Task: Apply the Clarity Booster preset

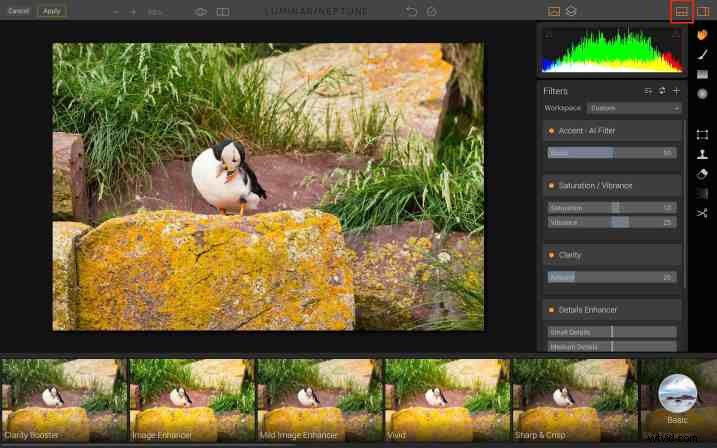Action: [x=64, y=400]
